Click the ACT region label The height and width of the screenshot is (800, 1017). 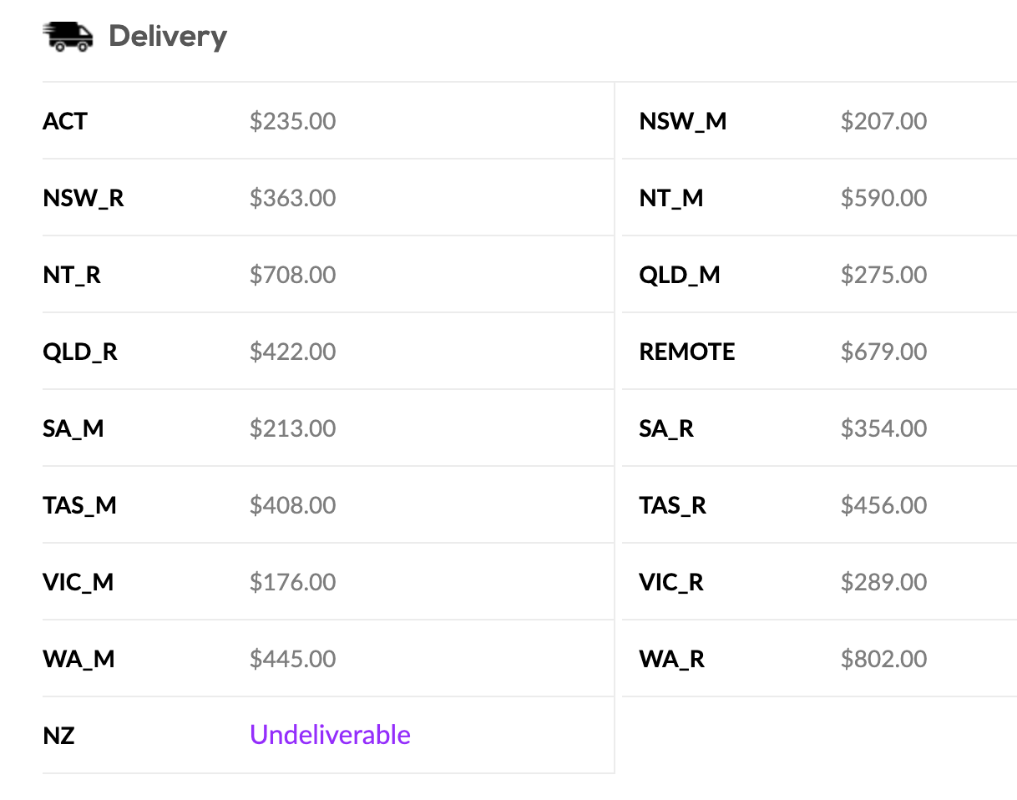tap(65, 121)
